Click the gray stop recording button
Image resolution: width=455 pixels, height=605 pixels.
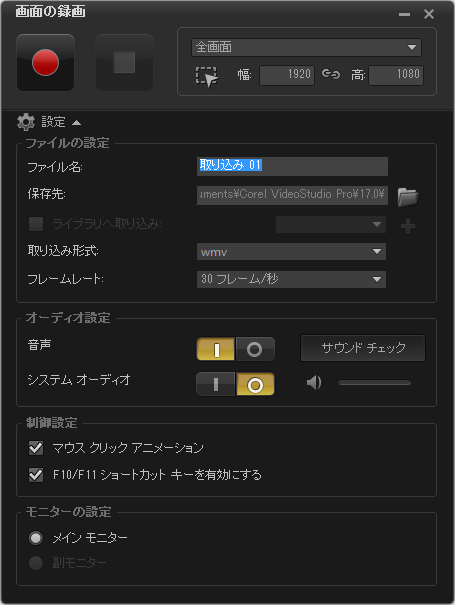(124, 63)
